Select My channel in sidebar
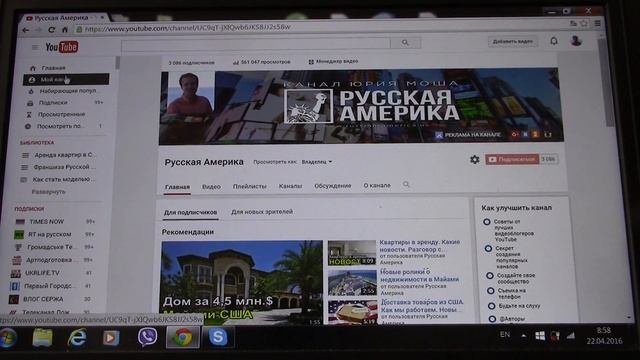This screenshot has width=640, height=360. click(66, 79)
